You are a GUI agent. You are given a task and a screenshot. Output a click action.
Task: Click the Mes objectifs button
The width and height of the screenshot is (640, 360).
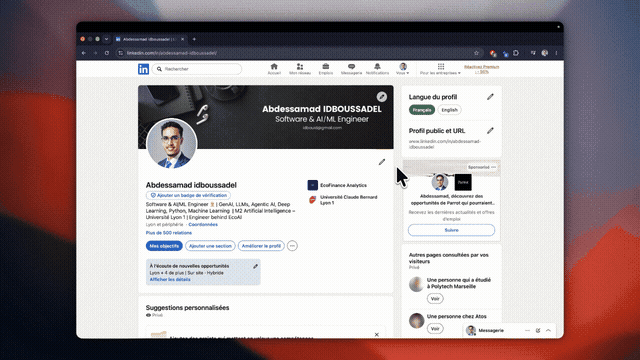pos(164,246)
